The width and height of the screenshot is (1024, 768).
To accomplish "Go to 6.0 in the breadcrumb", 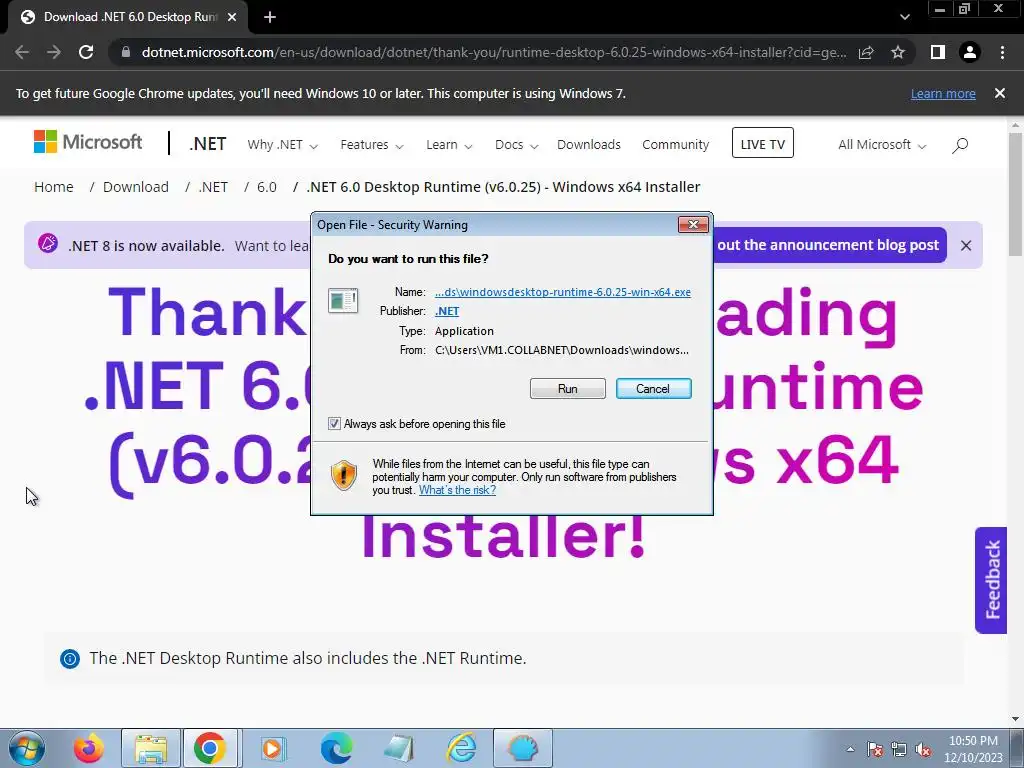I will [x=266, y=187].
